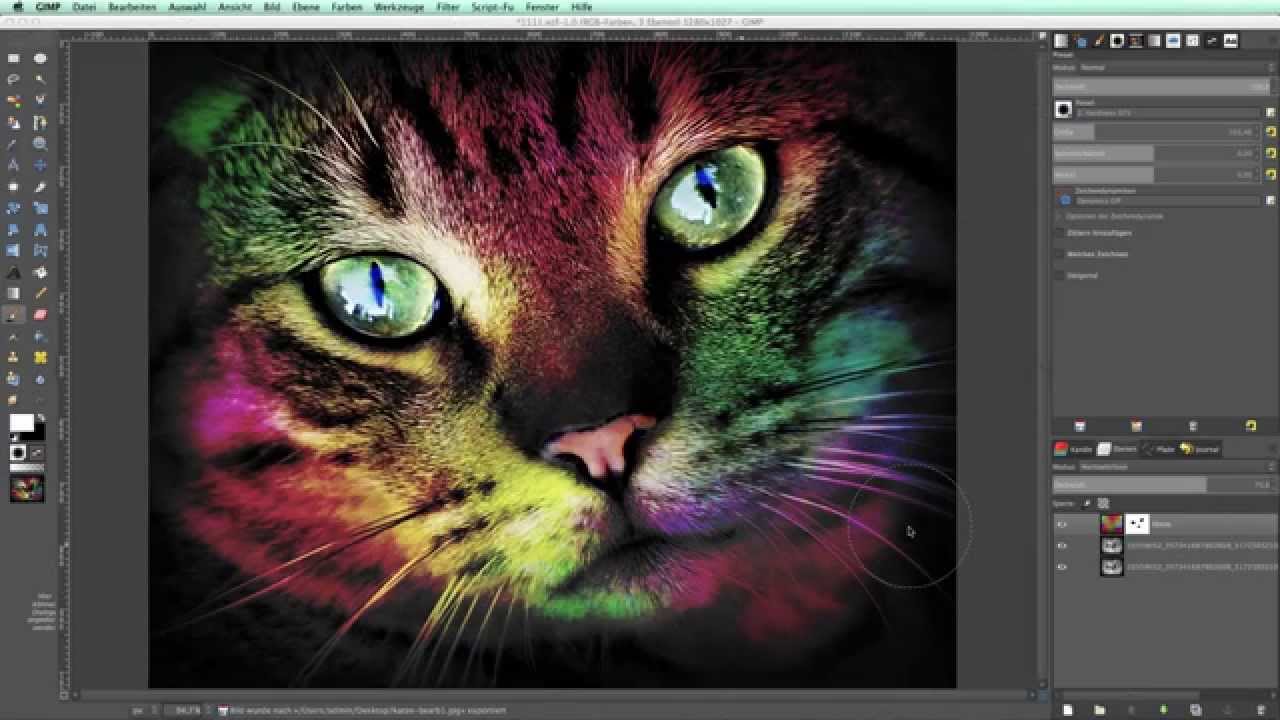This screenshot has height=720, width=1280.
Task: Open the layers dock tab configuration menu
Action: coord(1271,449)
